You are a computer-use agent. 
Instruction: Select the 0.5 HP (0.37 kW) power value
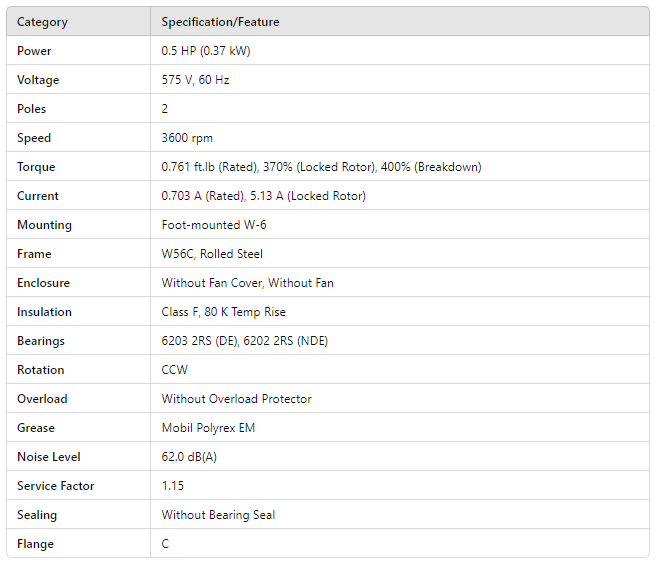206,51
